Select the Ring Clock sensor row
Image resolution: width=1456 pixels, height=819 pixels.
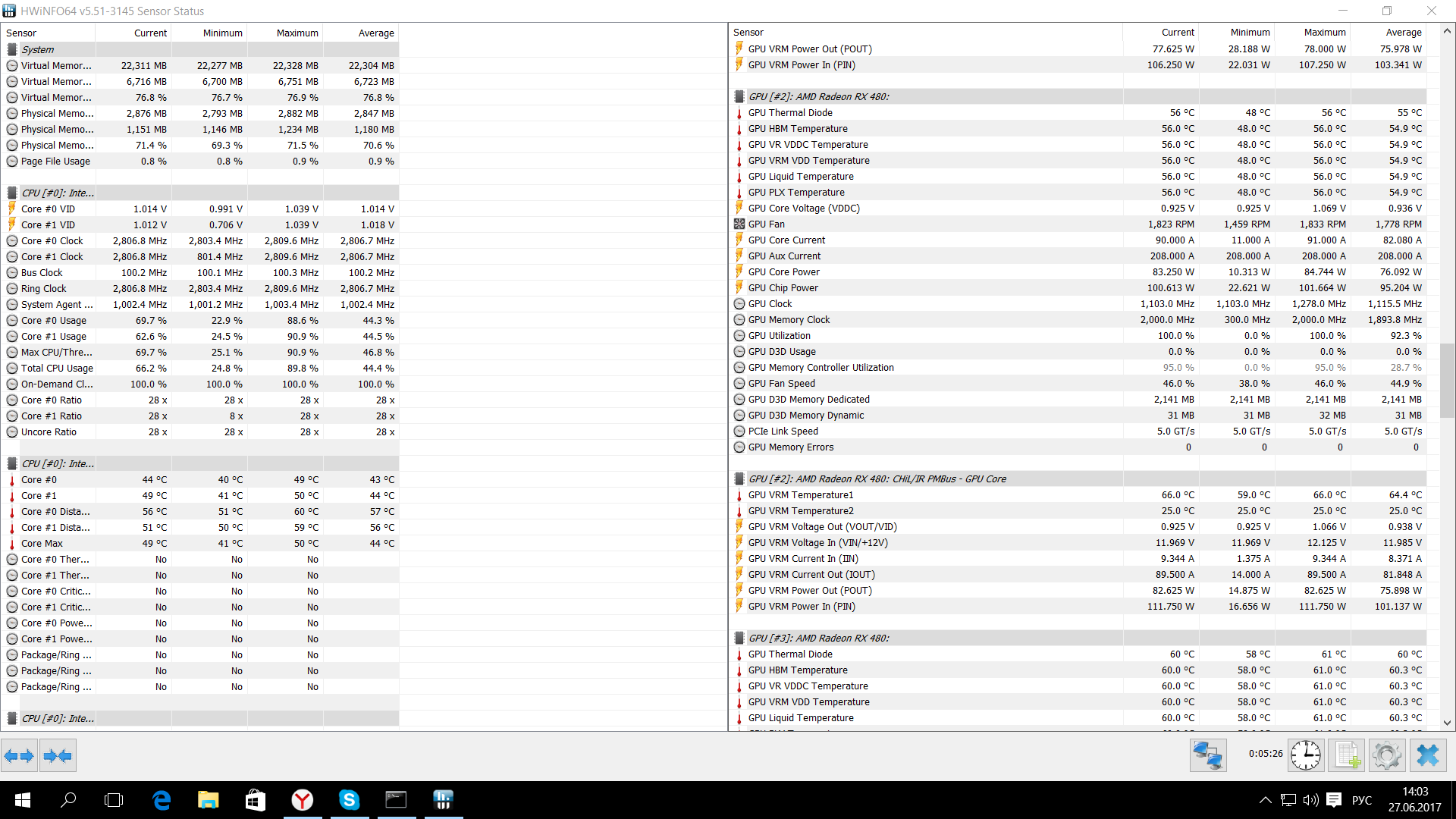click(200, 289)
